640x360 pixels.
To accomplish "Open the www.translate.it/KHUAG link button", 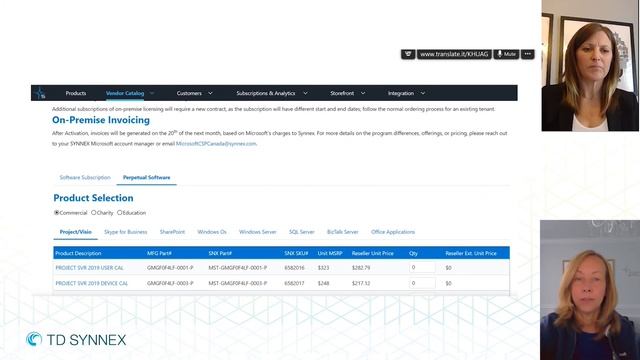I will coord(454,54).
